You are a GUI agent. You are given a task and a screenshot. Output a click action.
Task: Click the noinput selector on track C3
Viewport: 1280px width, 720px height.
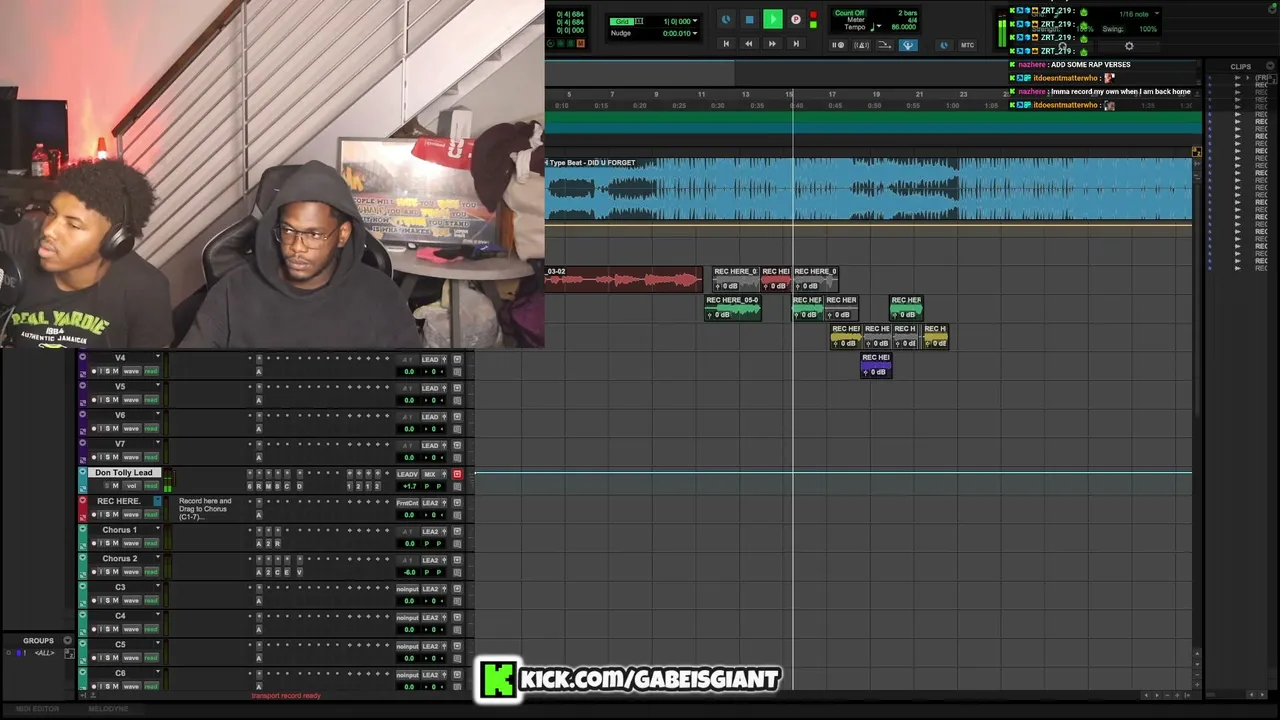pyautogui.click(x=407, y=589)
